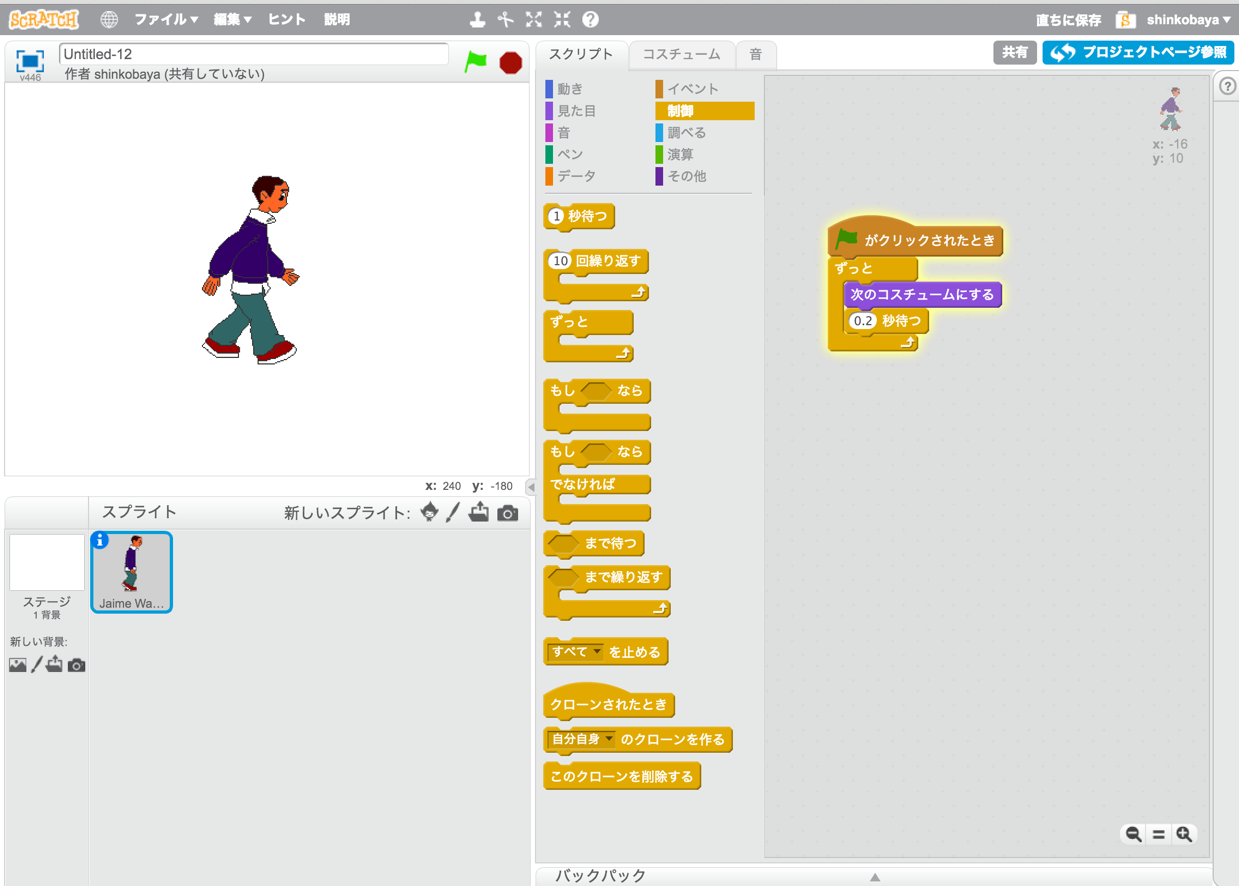Image resolution: width=1239 pixels, height=886 pixels.
Task: Click the red stop sign
Action: [511, 62]
